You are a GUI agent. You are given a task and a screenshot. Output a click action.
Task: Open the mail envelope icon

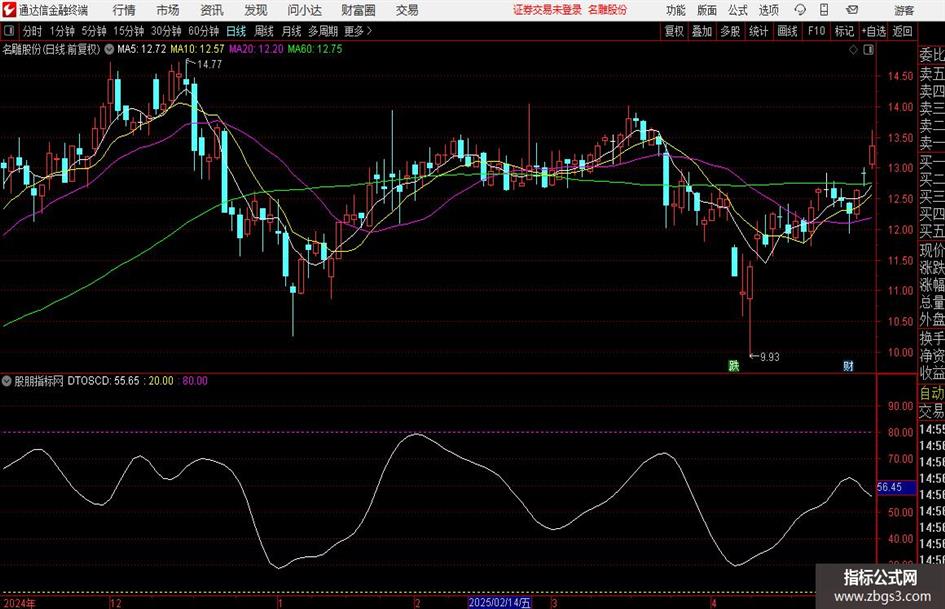click(852, 10)
